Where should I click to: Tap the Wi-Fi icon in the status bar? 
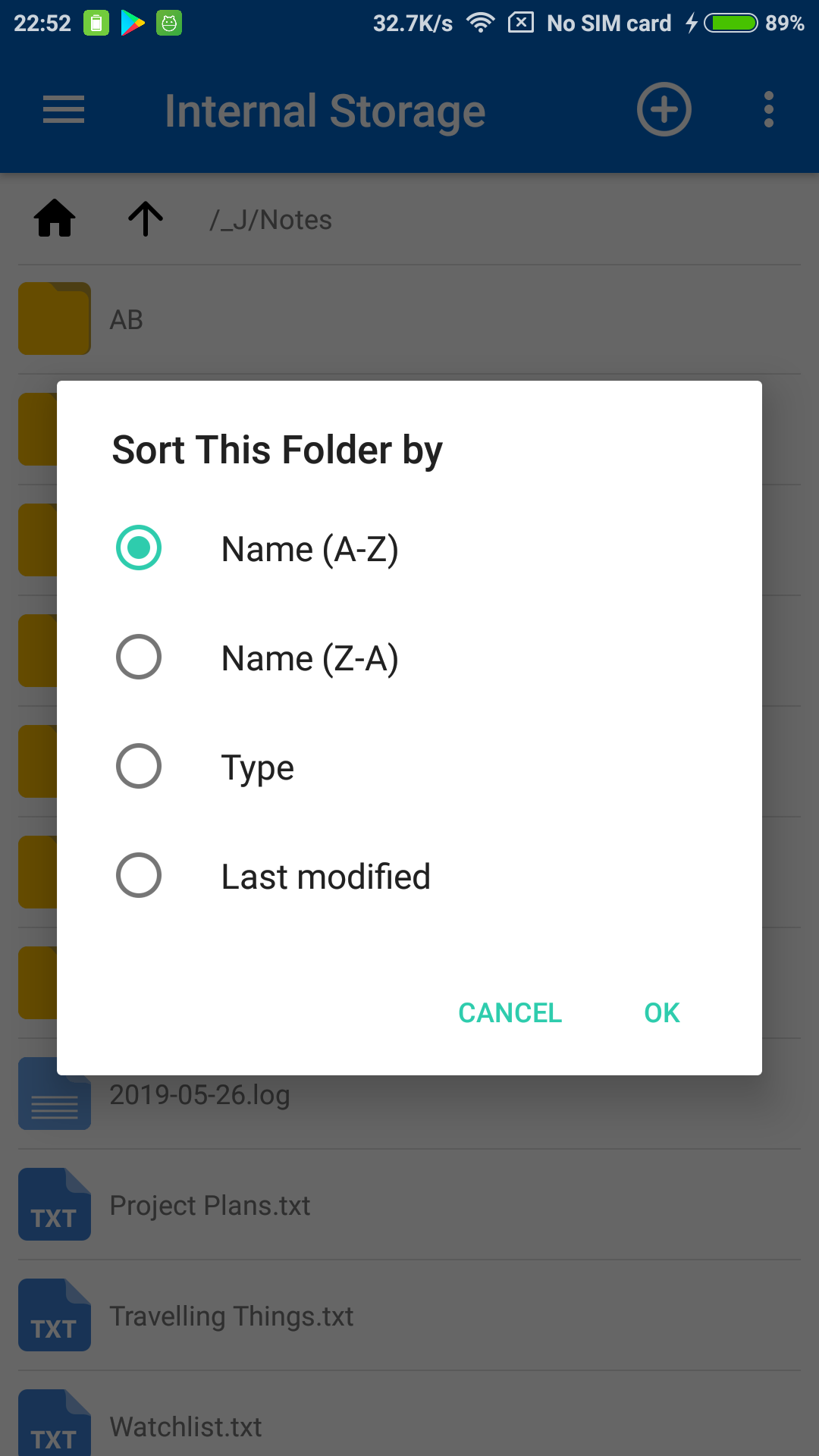[x=481, y=23]
